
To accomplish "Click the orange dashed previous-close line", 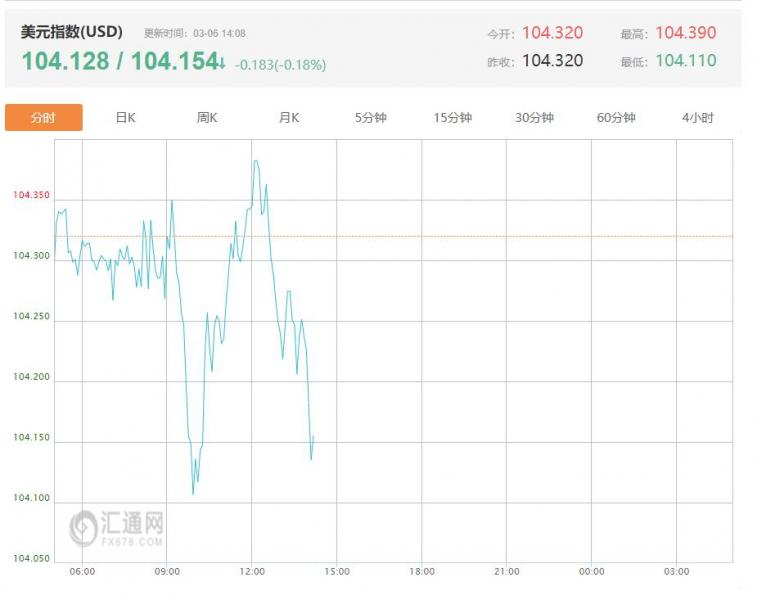I will click(500, 237).
